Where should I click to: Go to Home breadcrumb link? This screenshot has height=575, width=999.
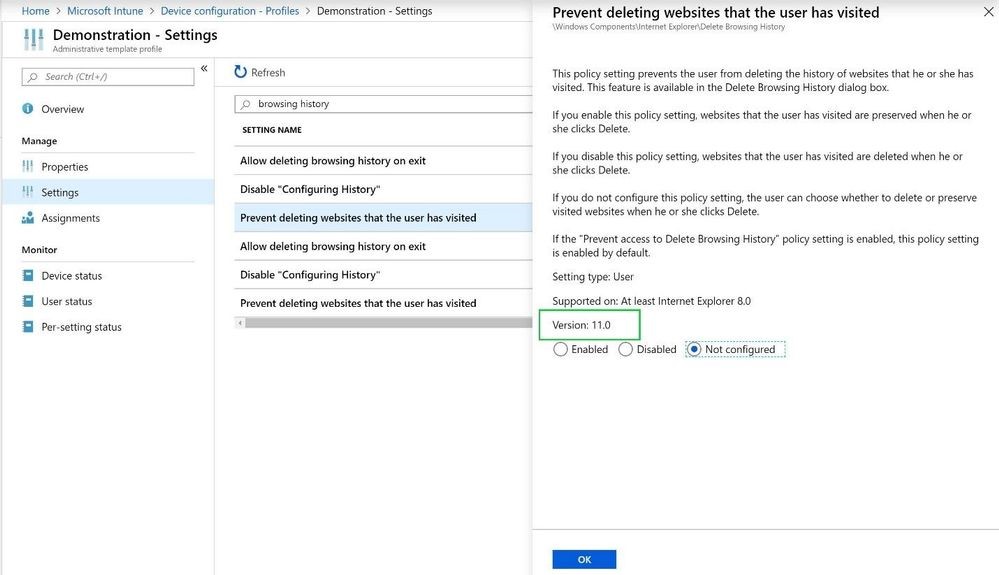coord(35,11)
